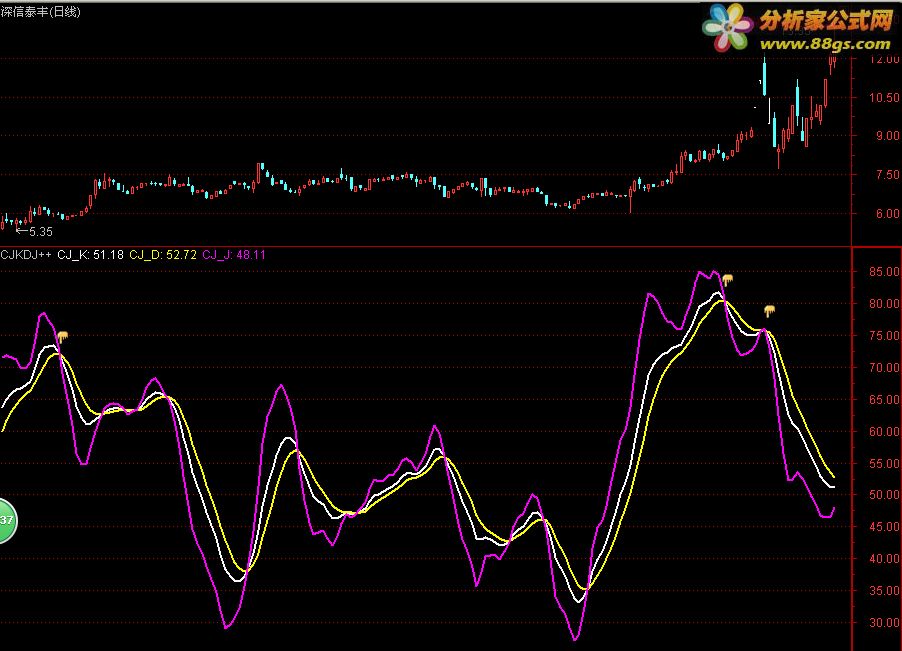Click the sell signal icon near 80.00 level

coord(769,312)
